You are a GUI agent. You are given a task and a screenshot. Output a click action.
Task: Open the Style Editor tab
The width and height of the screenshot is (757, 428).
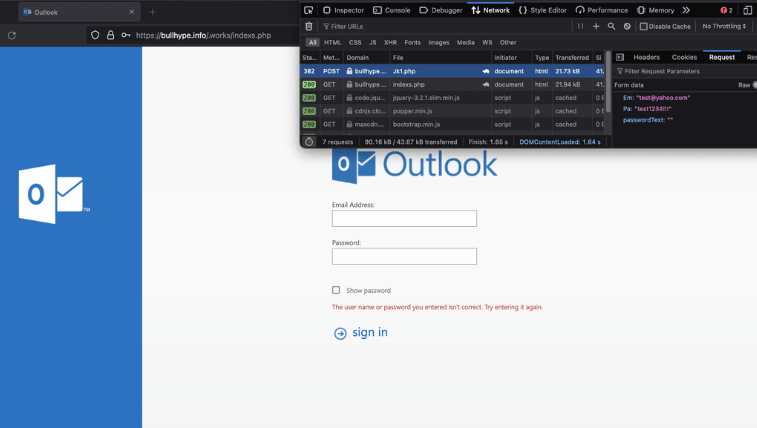[543, 10]
